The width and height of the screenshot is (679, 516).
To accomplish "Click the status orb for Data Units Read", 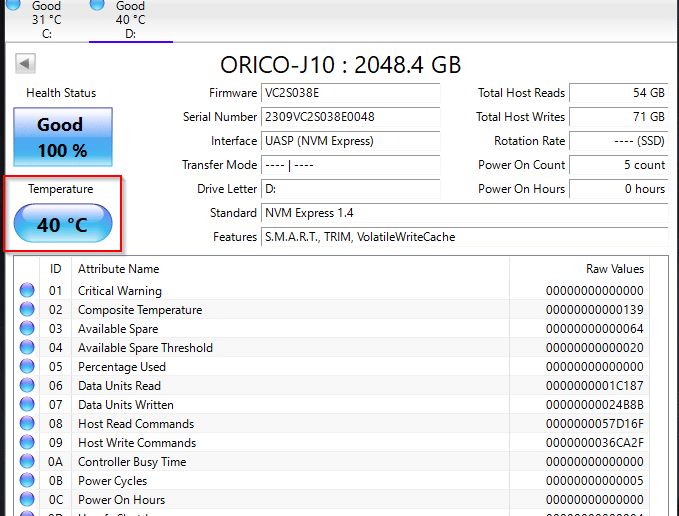I will (x=27, y=385).
